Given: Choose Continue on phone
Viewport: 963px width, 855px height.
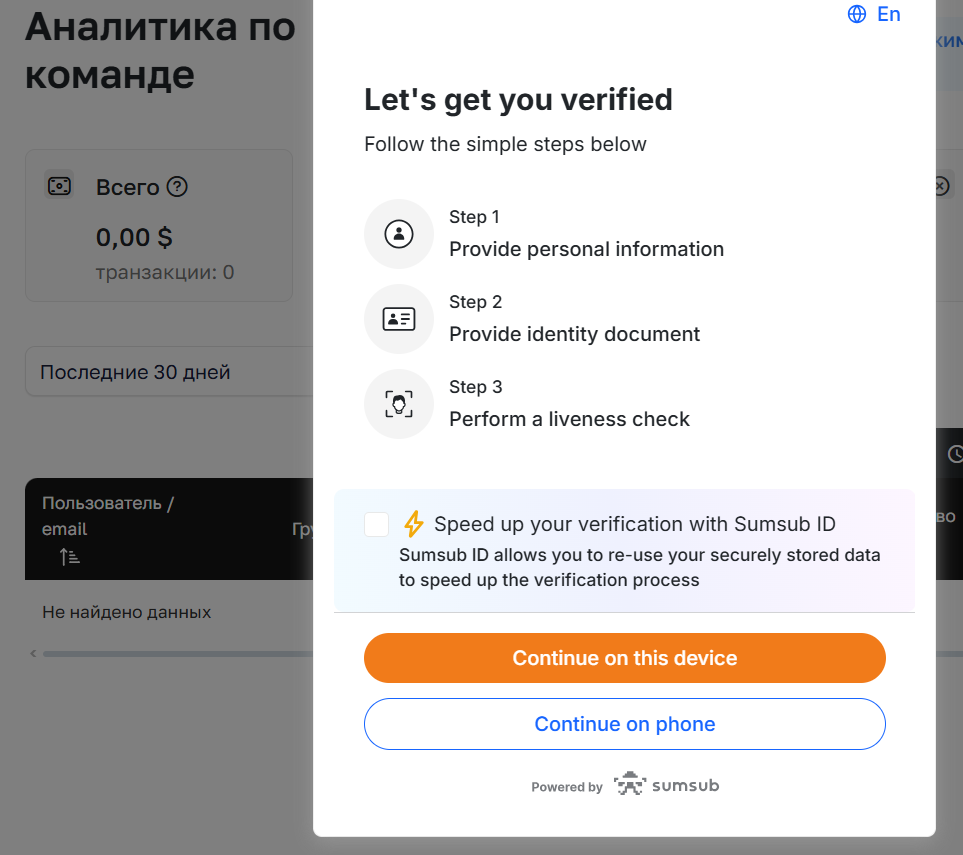Looking at the screenshot, I should (x=625, y=724).
